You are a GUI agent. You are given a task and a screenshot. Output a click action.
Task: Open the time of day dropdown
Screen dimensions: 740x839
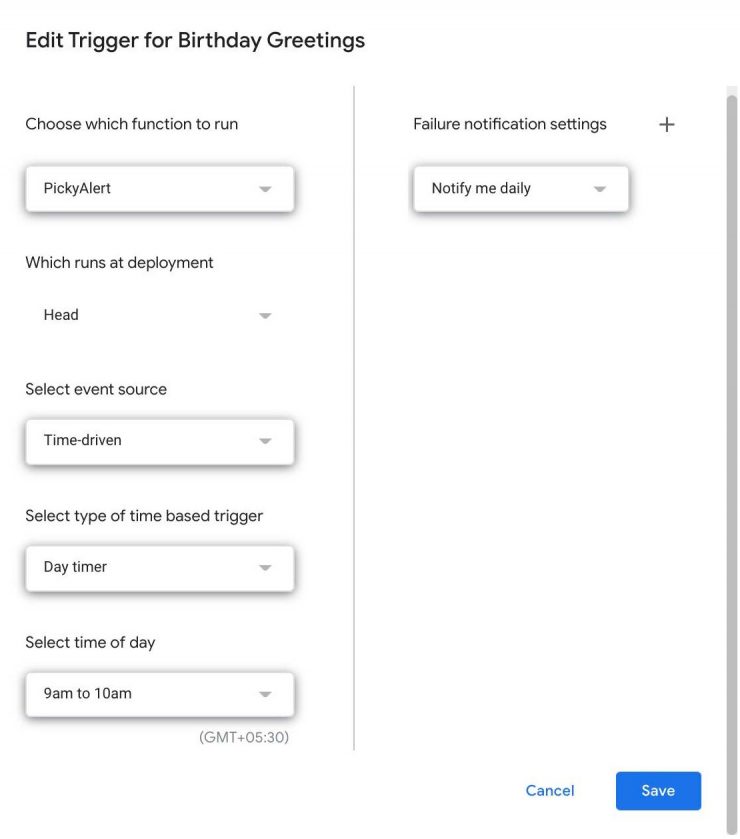158,693
